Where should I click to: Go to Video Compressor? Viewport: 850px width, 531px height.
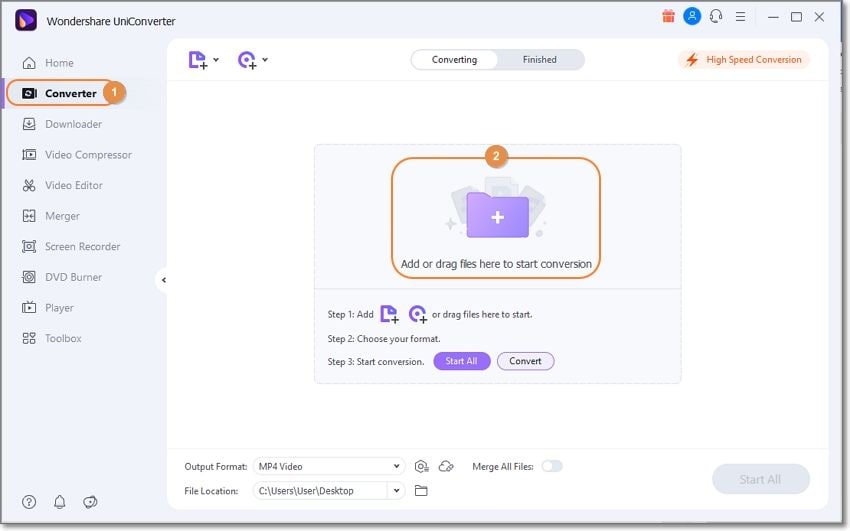88,155
